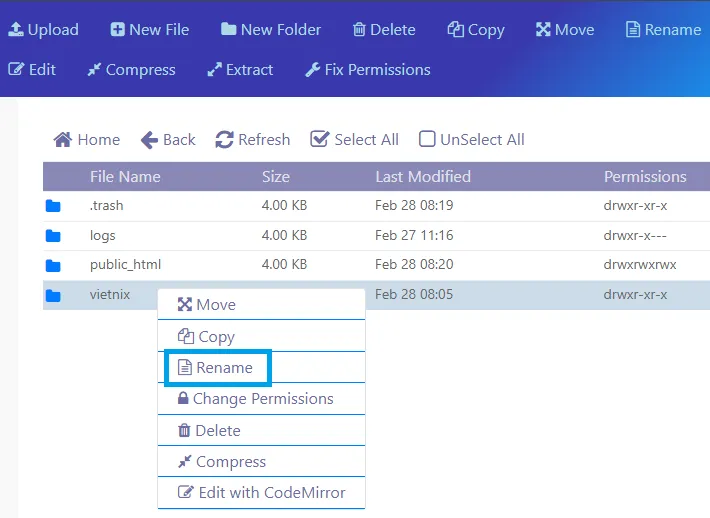
Task: Open the Edit tool in toolbar
Action: 32,70
